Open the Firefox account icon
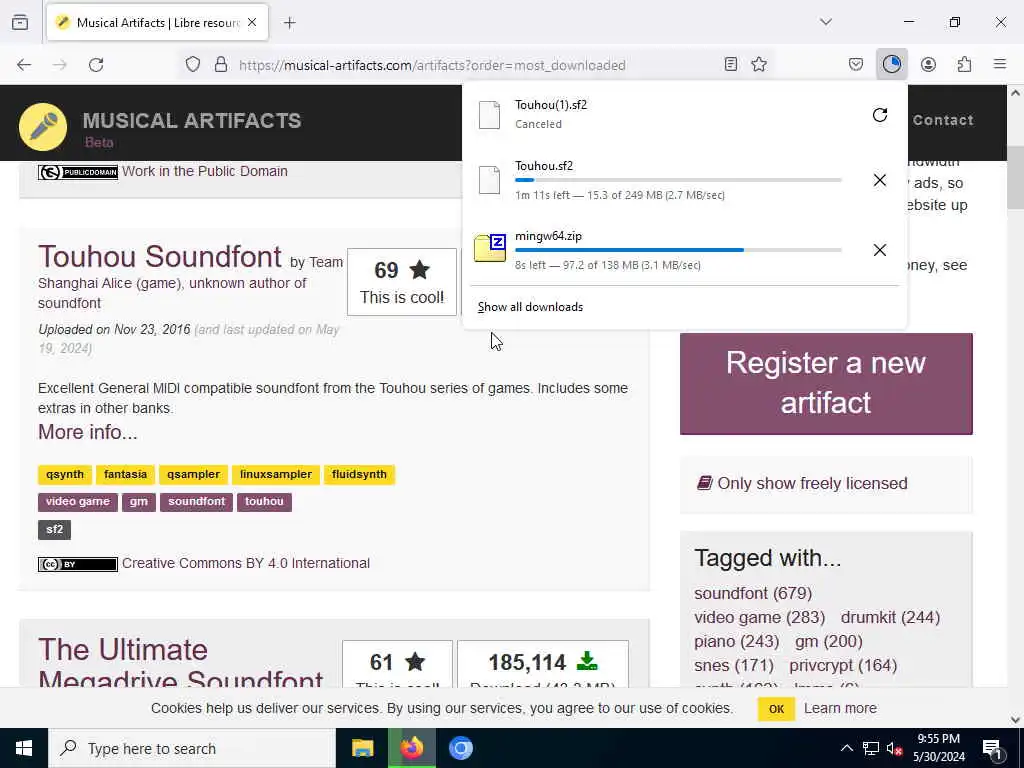Image resolution: width=1024 pixels, height=768 pixels. pos(928,64)
